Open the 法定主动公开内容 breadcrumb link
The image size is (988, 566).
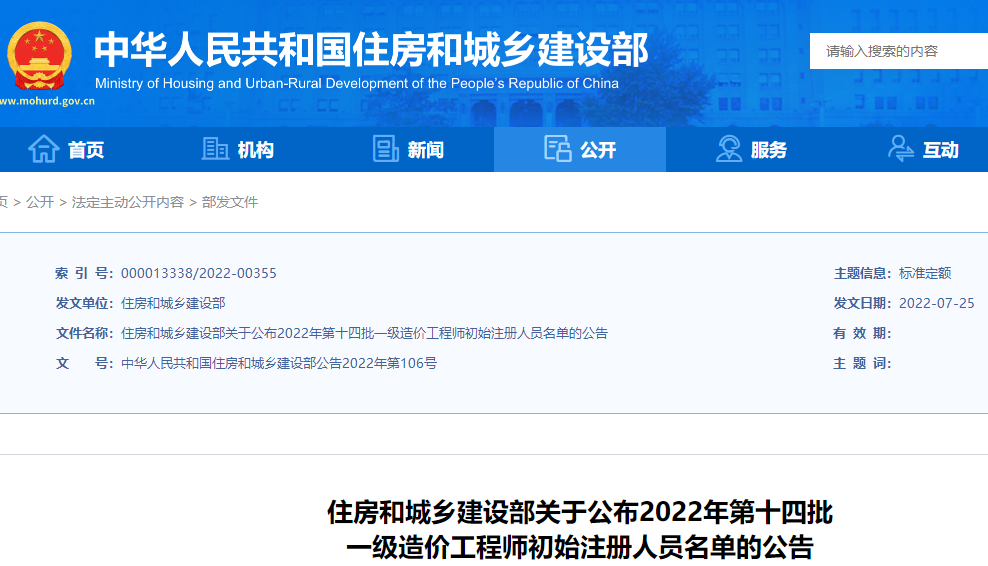click(x=128, y=202)
